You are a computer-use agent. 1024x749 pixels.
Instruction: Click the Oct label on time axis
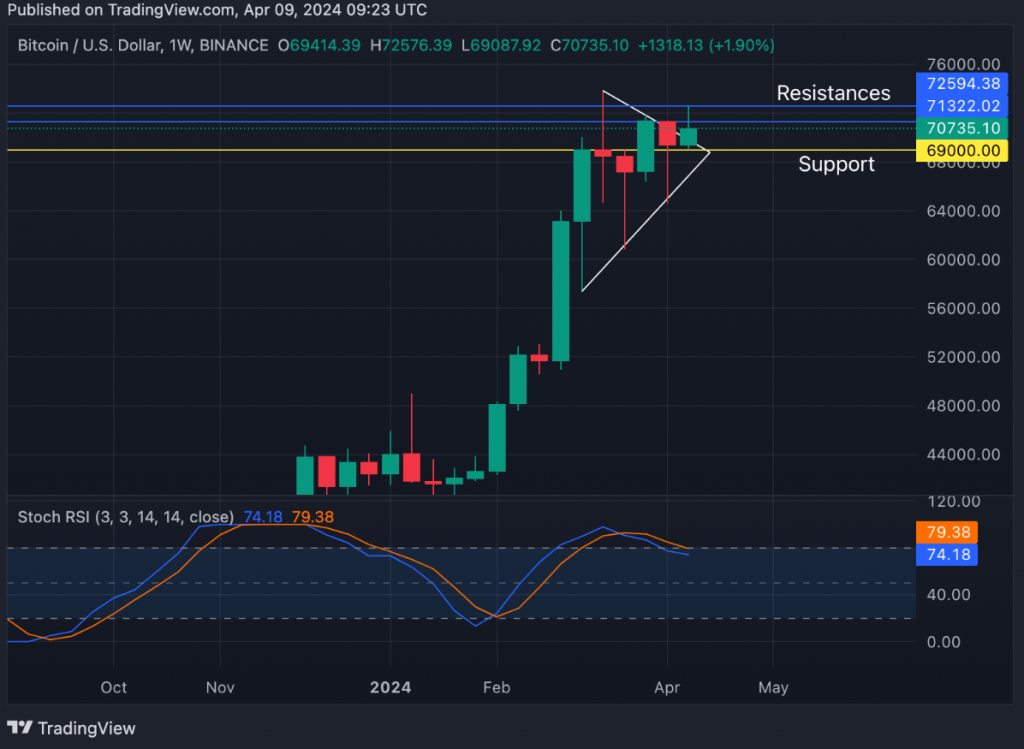114,688
